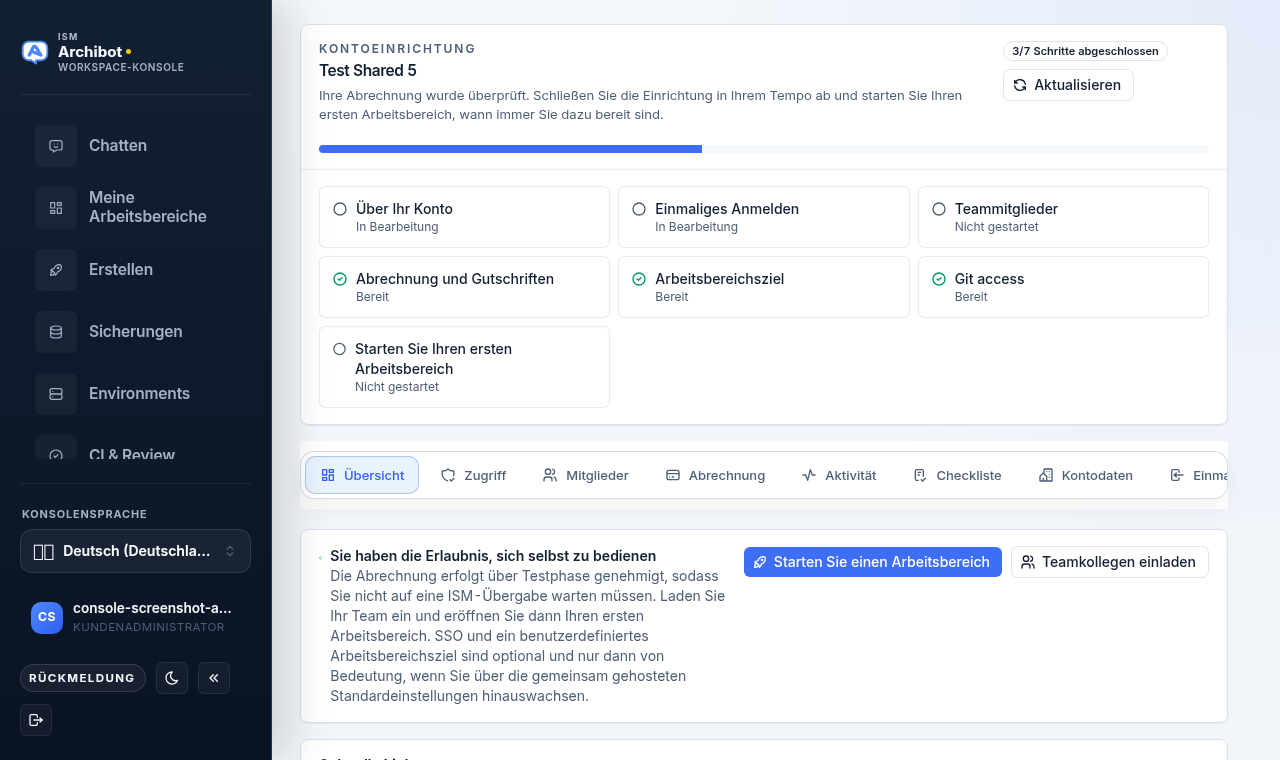The width and height of the screenshot is (1280, 760).
Task: Switch to the Kontodaten tab
Action: click(x=1086, y=475)
